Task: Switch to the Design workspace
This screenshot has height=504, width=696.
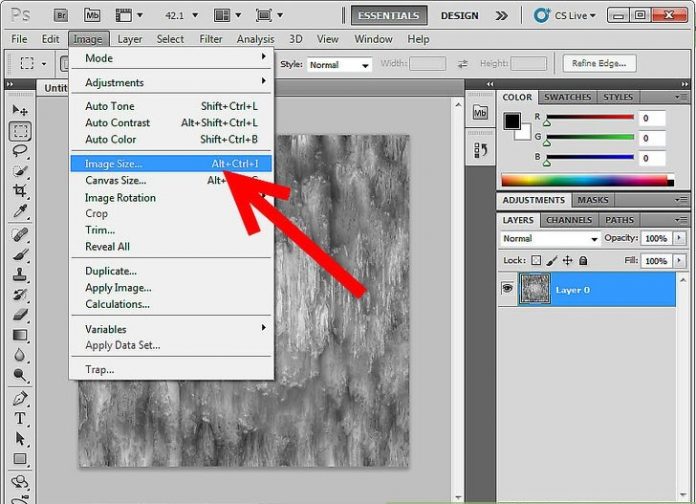Action: tap(459, 16)
